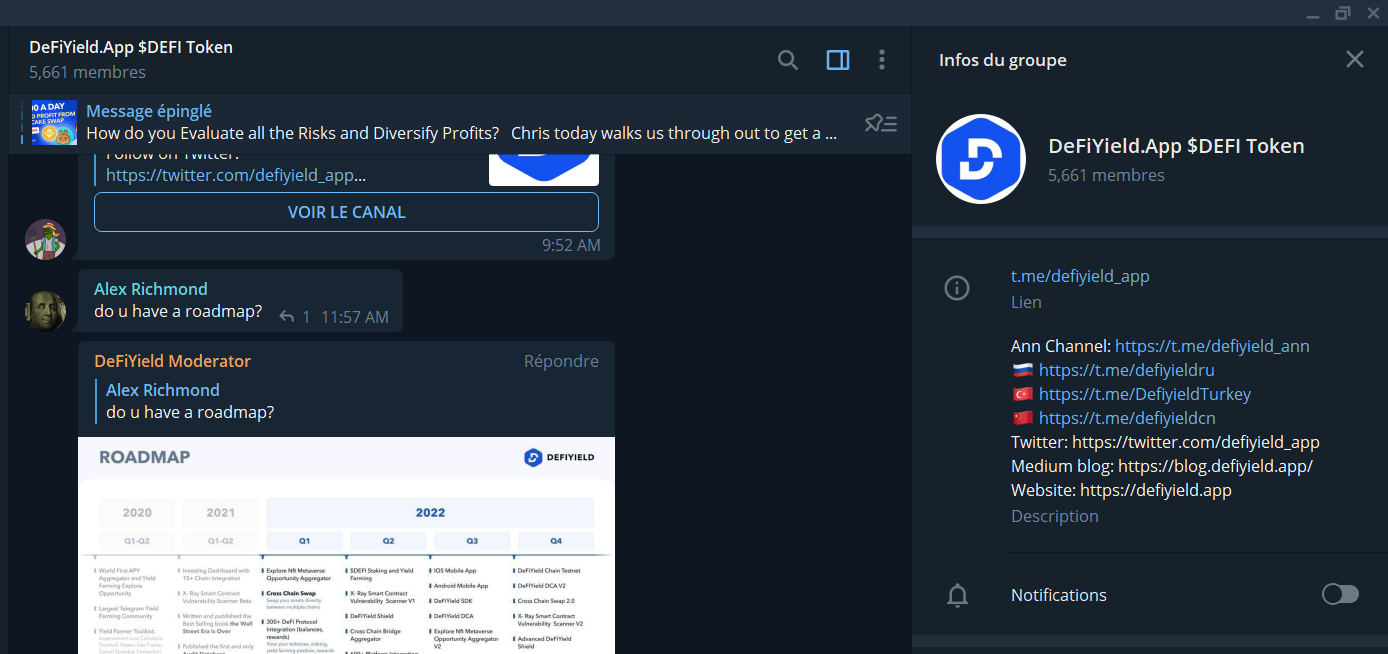Open the three-dot chat options menu

tap(881, 61)
